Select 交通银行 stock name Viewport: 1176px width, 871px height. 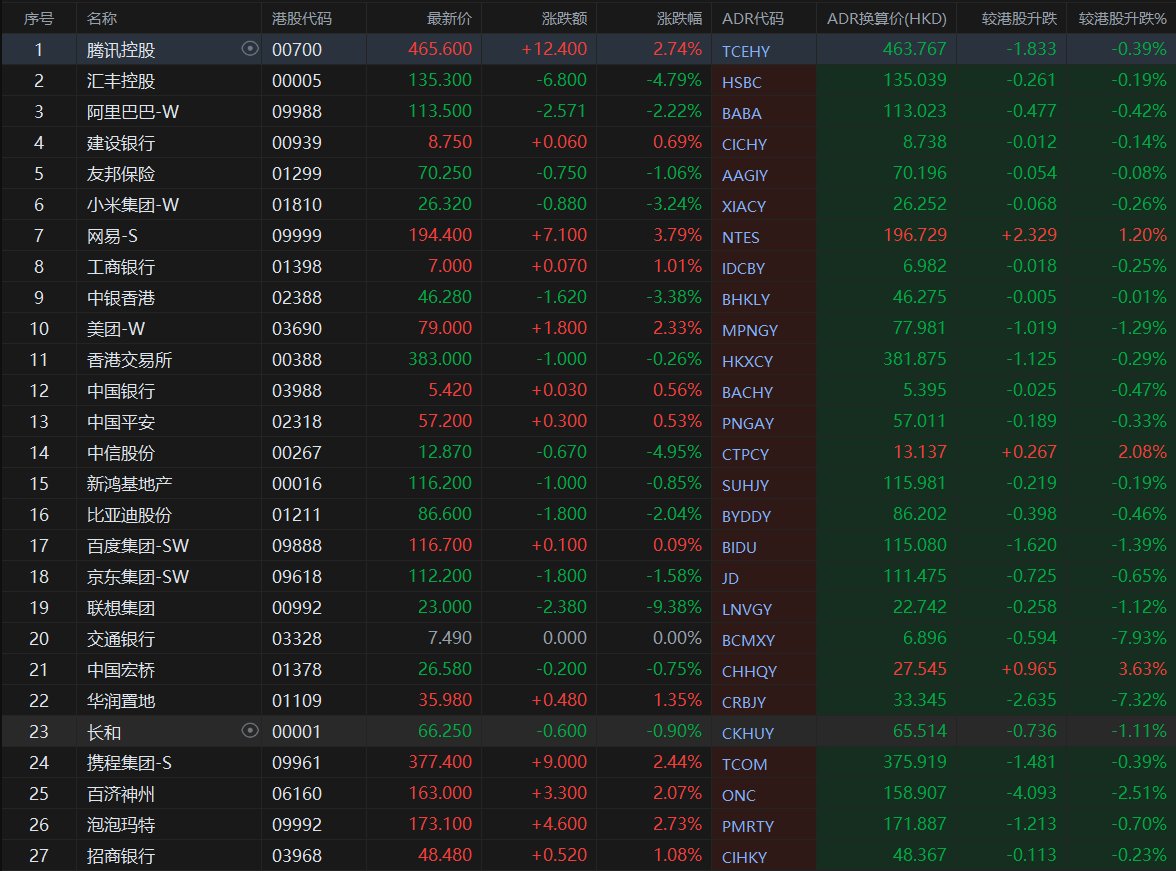[x=121, y=638]
